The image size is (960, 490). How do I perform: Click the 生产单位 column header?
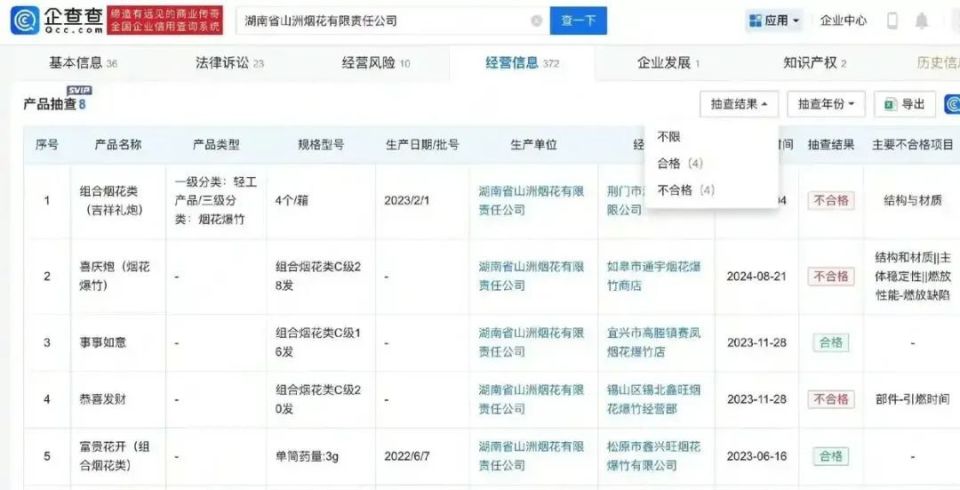coord(534,145)
